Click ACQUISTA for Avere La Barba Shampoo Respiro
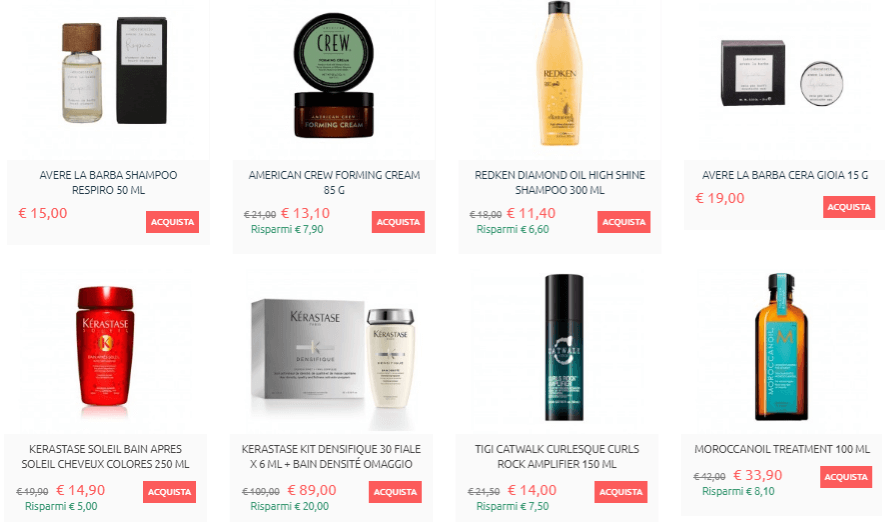This screenshot has width=895, height=522. 172,222
